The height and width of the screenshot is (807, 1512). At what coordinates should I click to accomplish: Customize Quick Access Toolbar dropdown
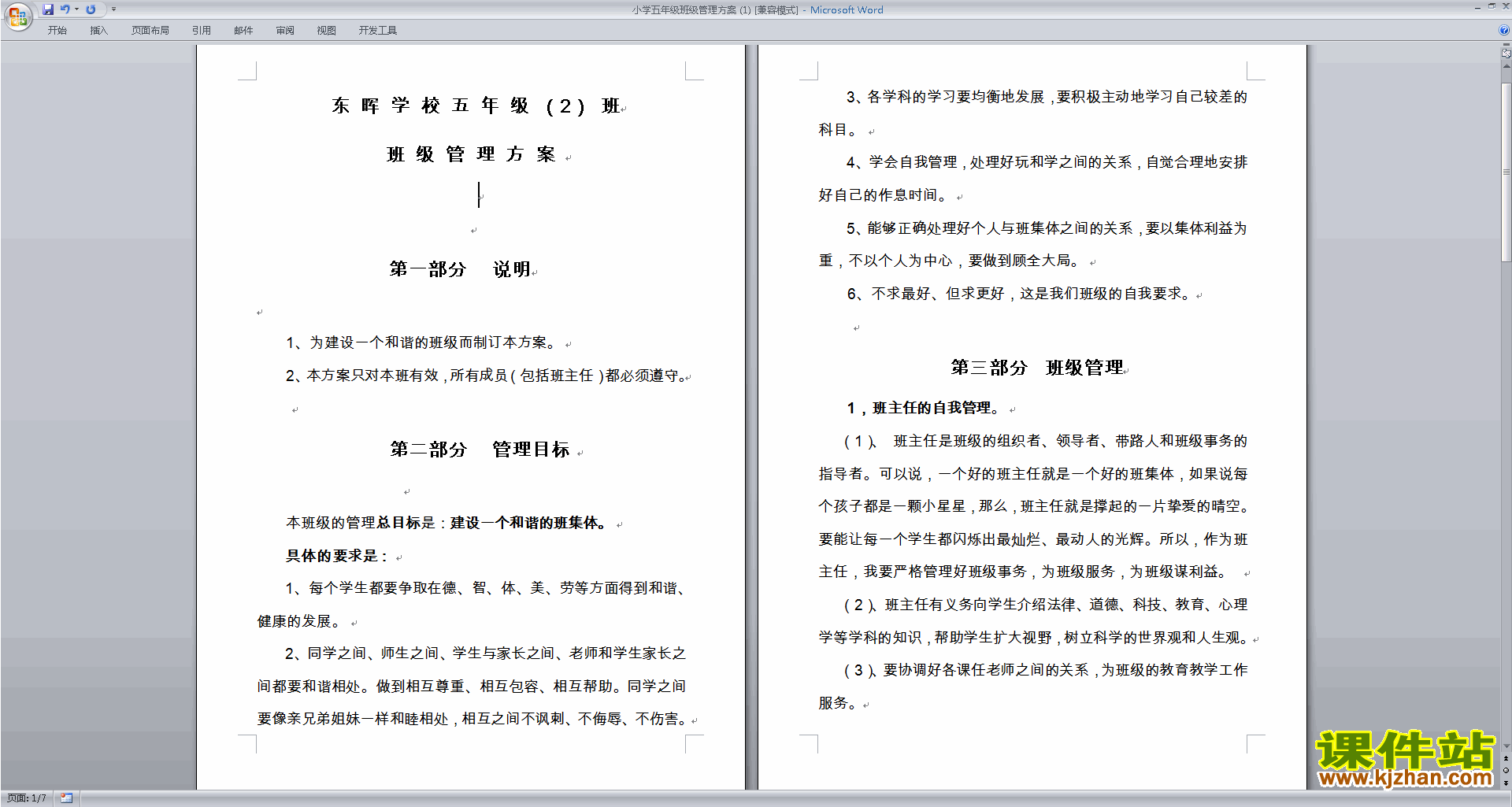(x=114, y=9)
